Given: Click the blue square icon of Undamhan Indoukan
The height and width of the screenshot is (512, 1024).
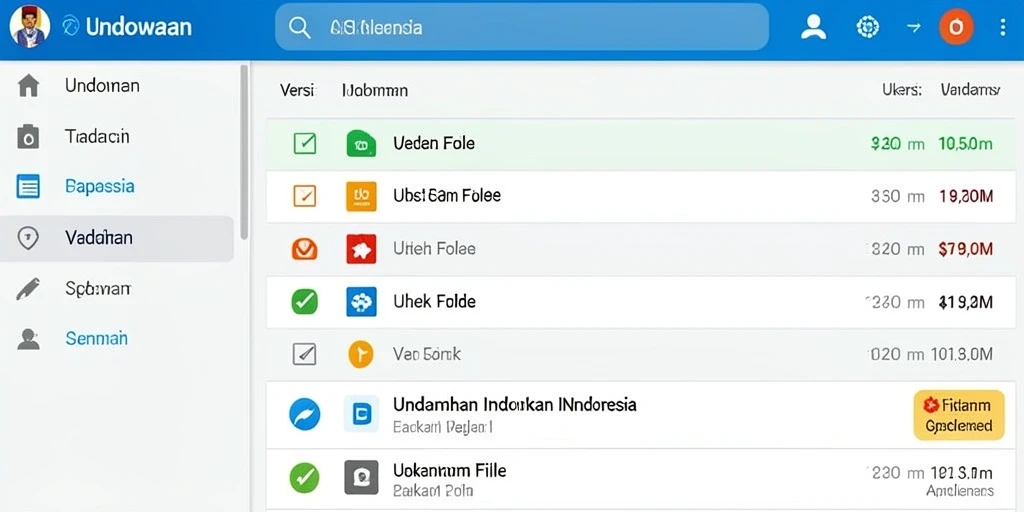Looking at the screenshot, I should point(361,414).
